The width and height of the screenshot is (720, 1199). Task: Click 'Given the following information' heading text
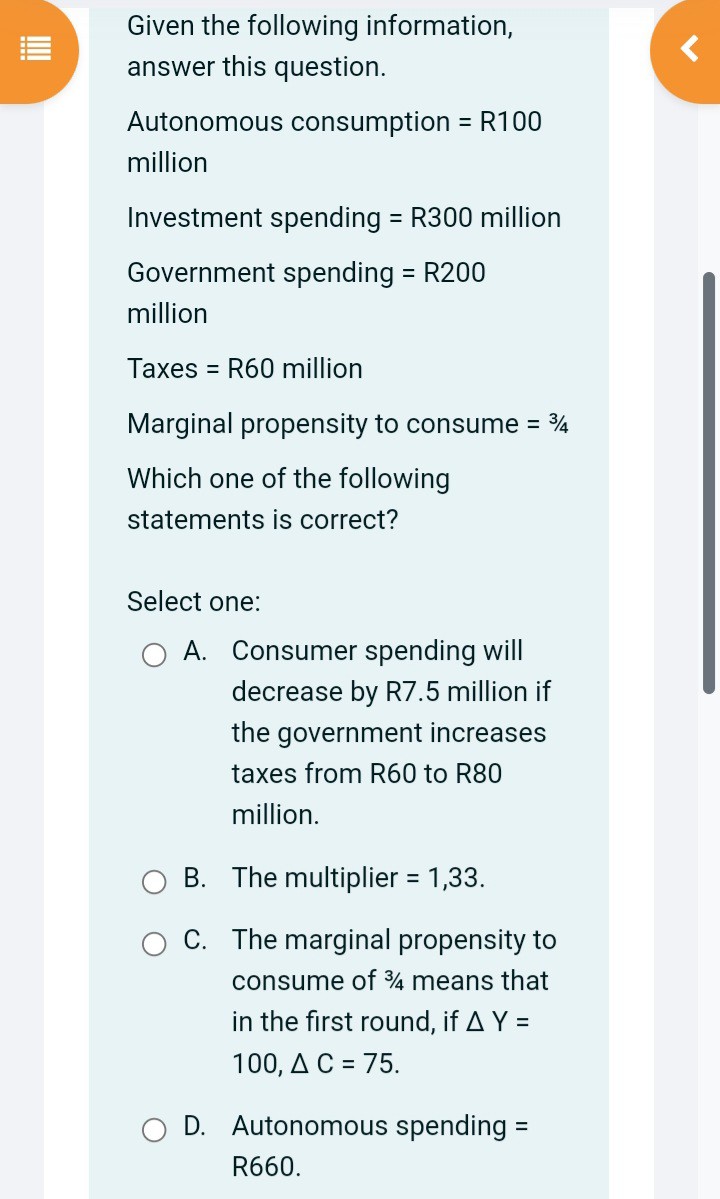pyautogui.click(x=320, y=26)
